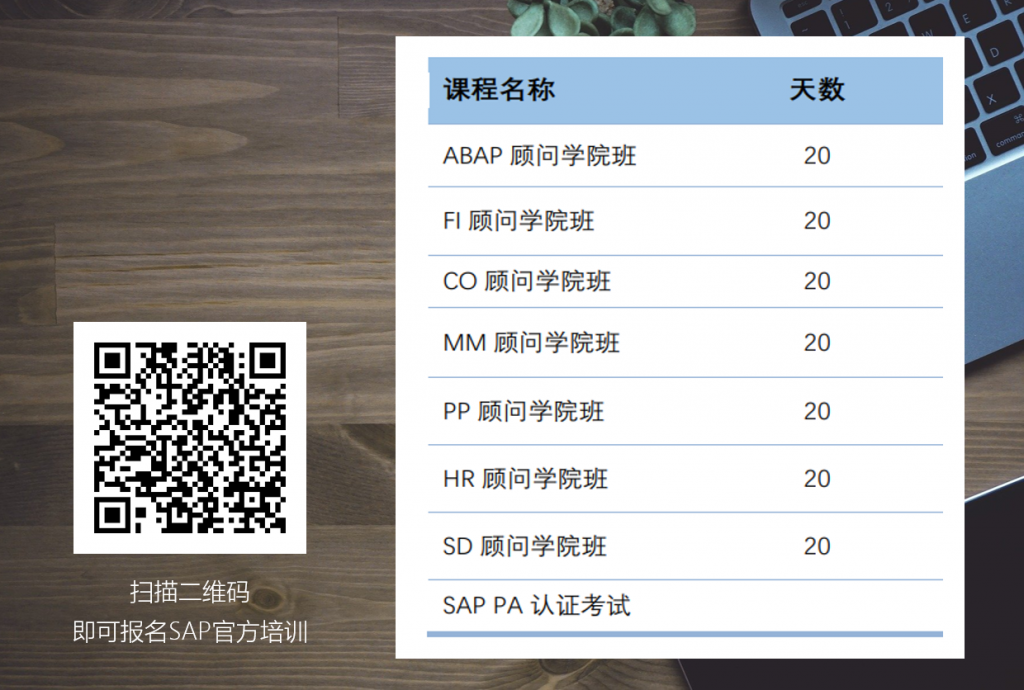The image size is (1024, 690).
Task: Select the HR 顾问学院班 course row
Action: click(x=685, y=478)
